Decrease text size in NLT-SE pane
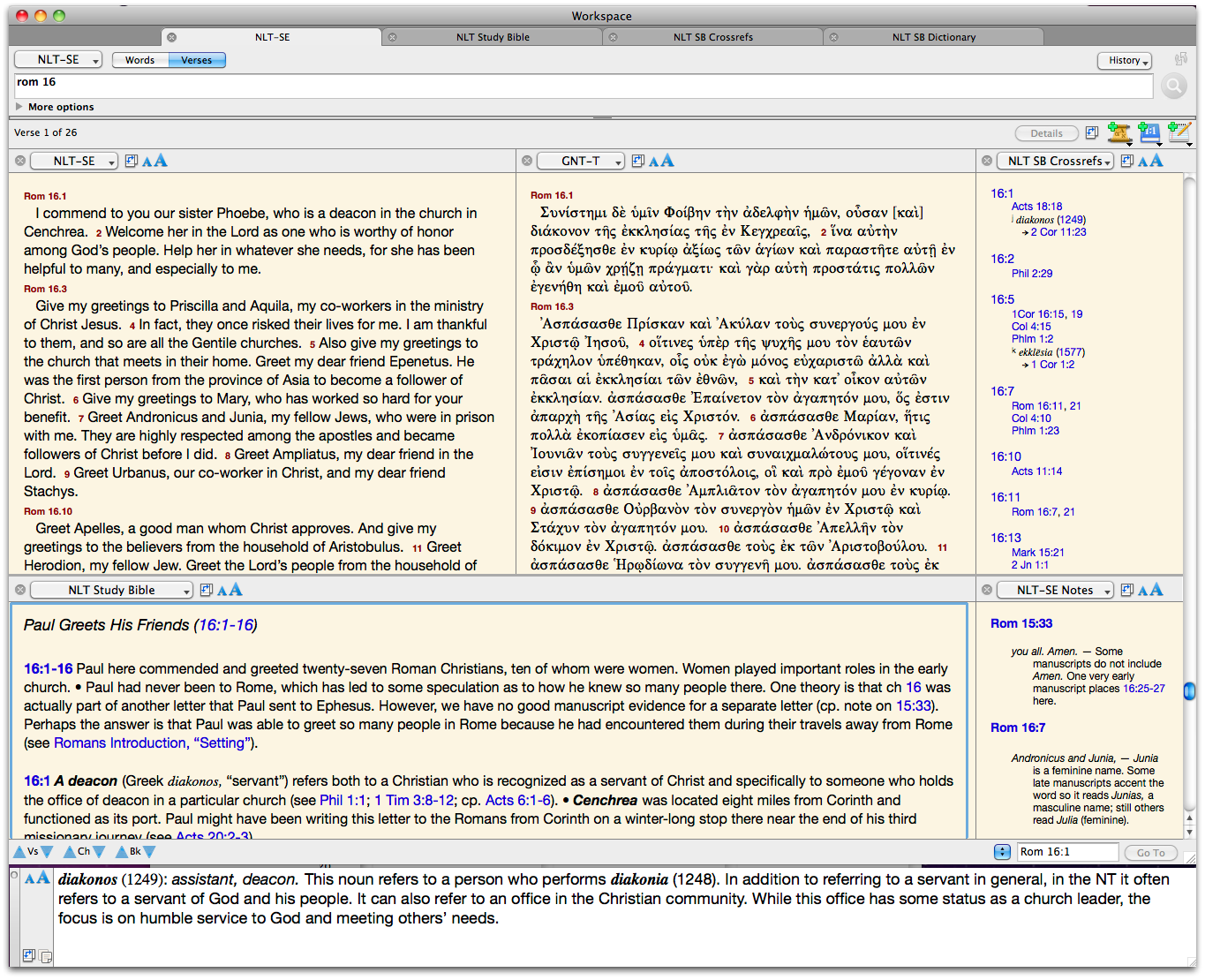This screenshot has height=980, width=1205. [x=147, y=162]
